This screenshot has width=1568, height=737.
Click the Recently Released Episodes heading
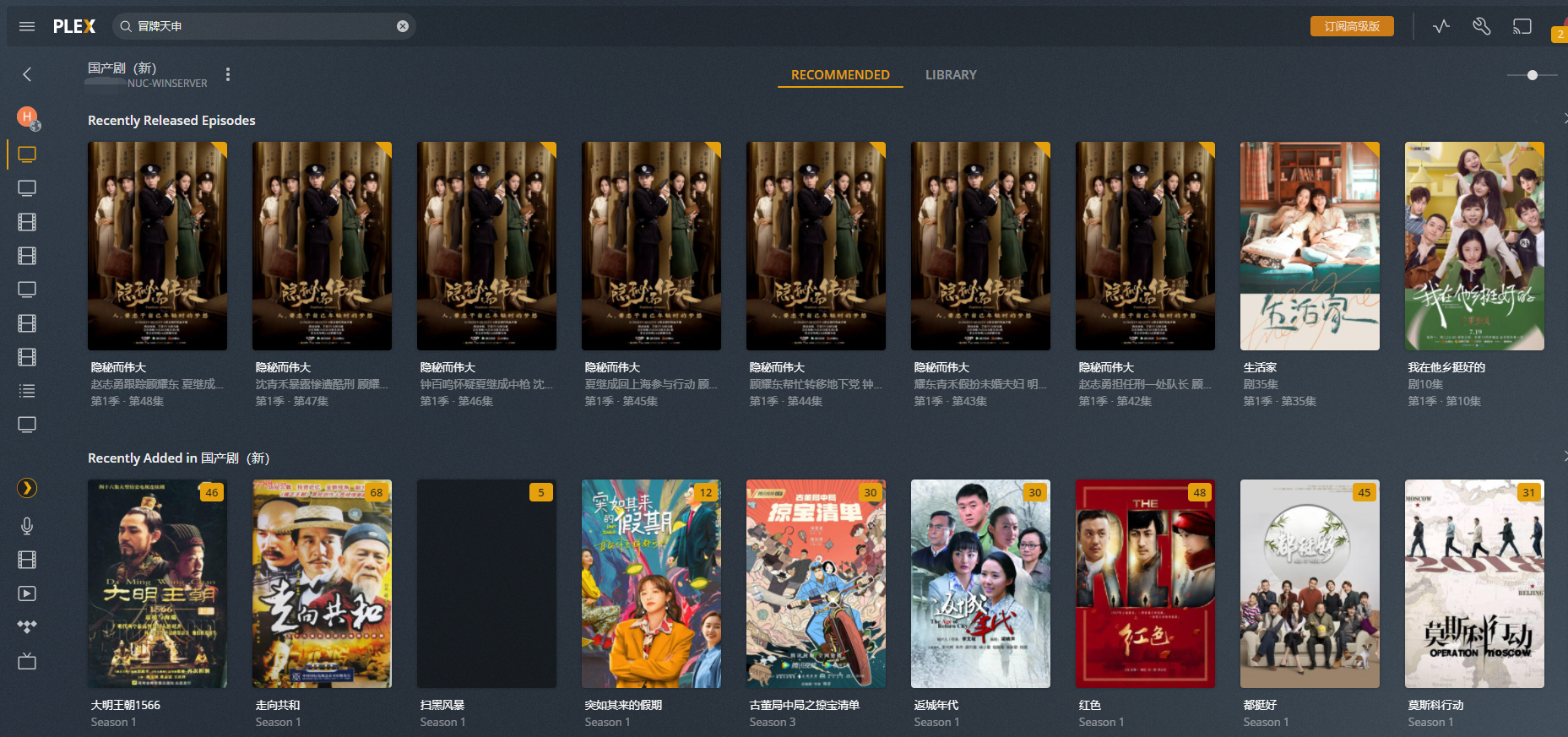171,121
